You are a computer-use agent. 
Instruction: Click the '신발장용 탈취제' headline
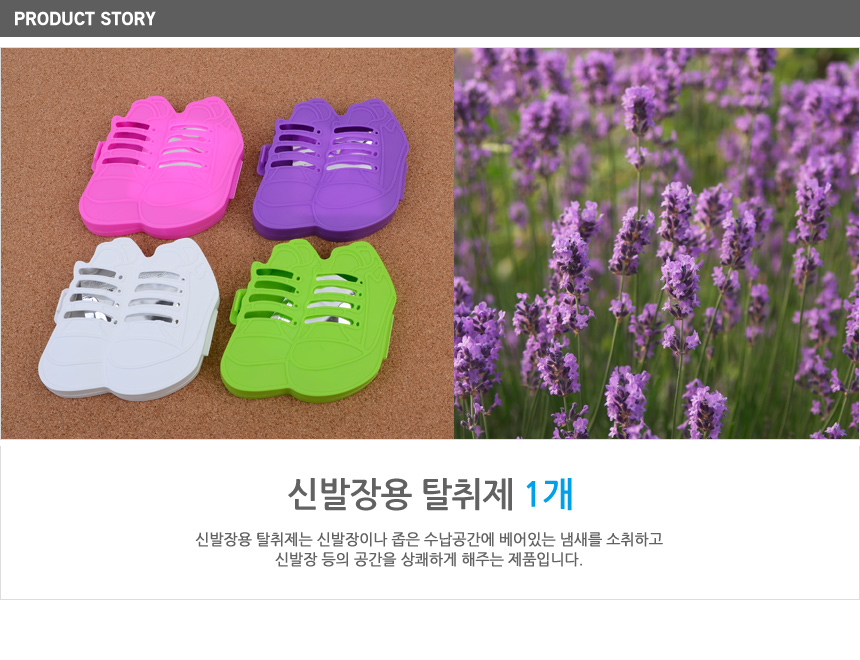(400, 494)
